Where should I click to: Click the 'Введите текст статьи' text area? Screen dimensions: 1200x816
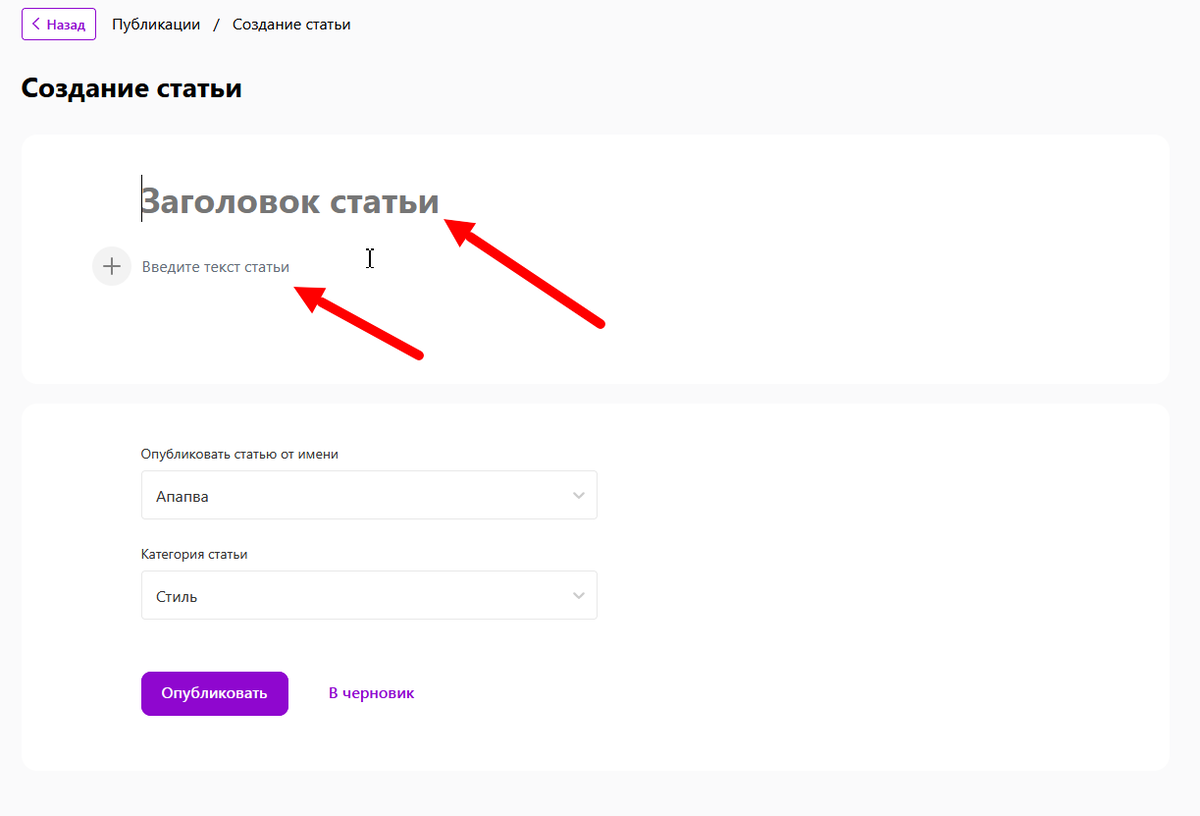[x=217, y=266]
